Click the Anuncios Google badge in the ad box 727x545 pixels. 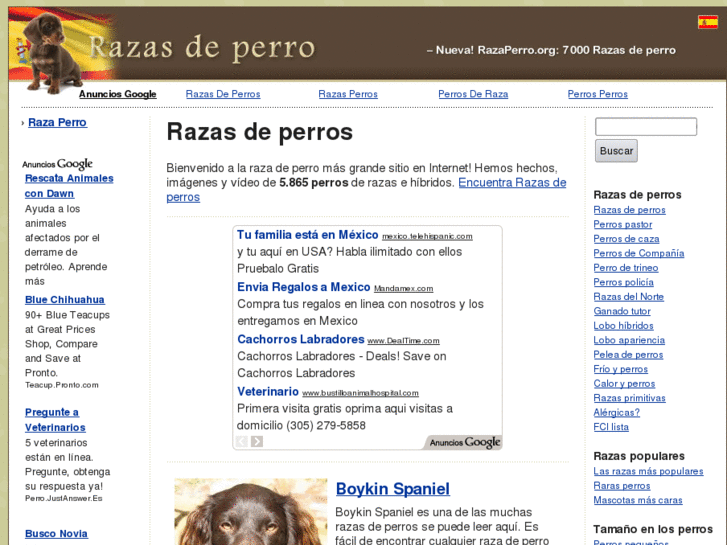coord(465,442)
